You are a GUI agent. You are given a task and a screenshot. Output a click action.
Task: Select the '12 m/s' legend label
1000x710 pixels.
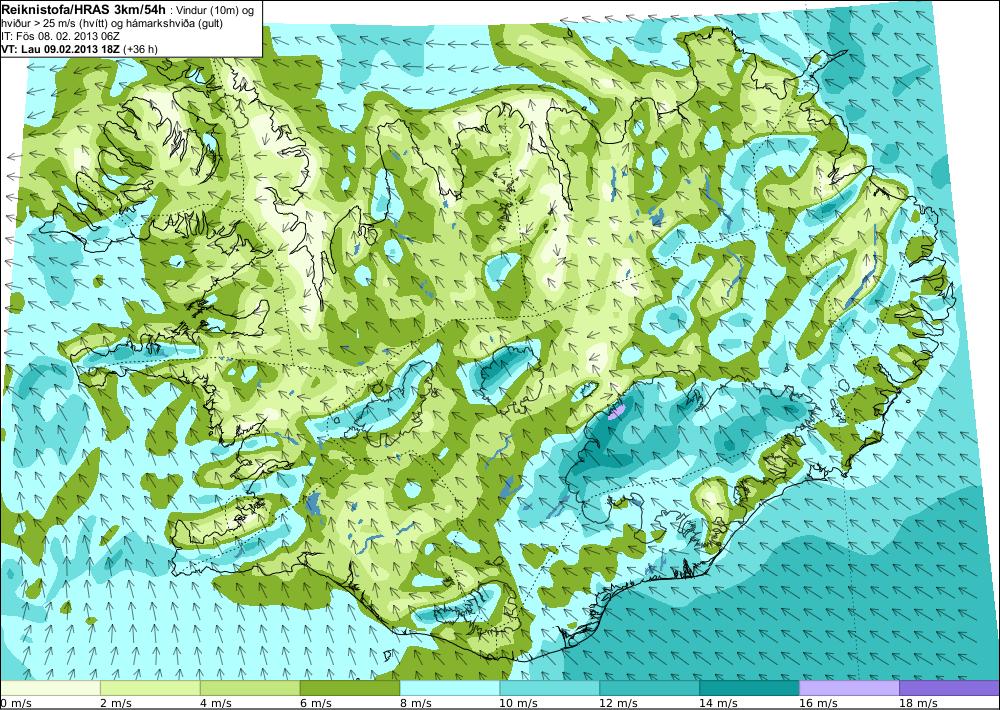(x=619, y=703)
